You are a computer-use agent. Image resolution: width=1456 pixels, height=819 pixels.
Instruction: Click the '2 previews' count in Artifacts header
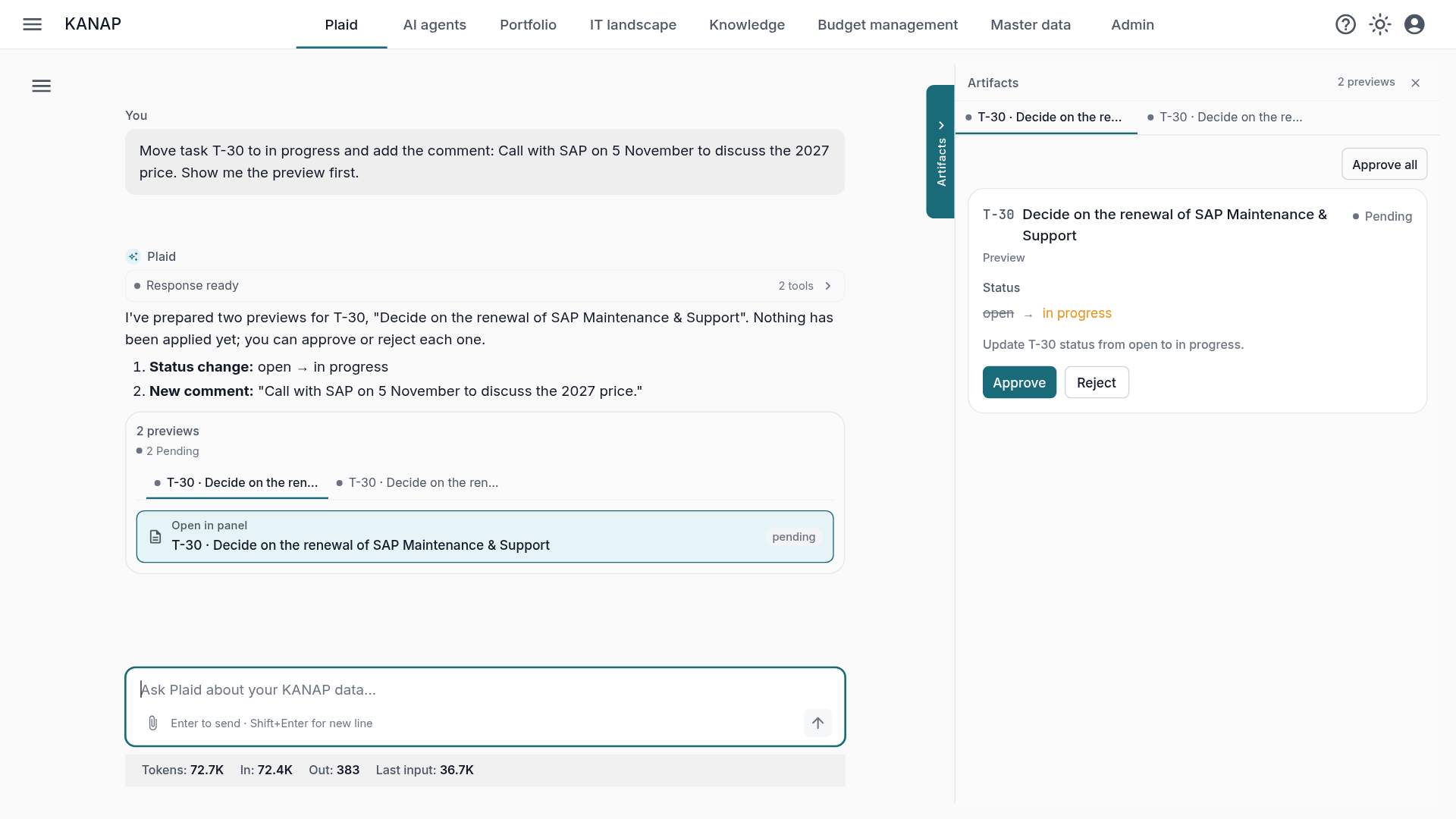[1366, 82]
